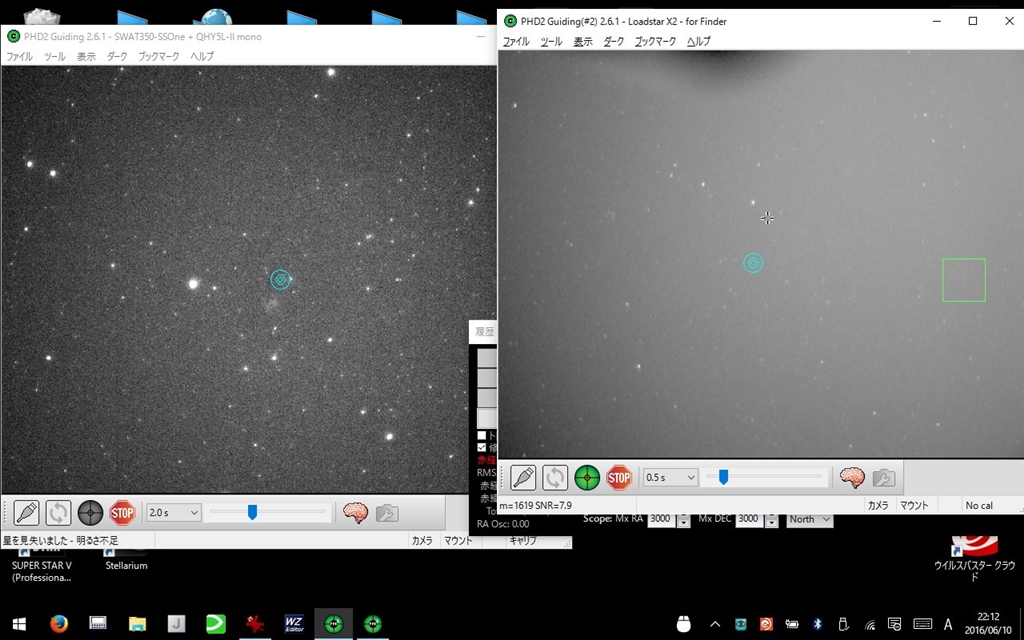Open WZ Editor from the taskbar

(x=294, y=624)
